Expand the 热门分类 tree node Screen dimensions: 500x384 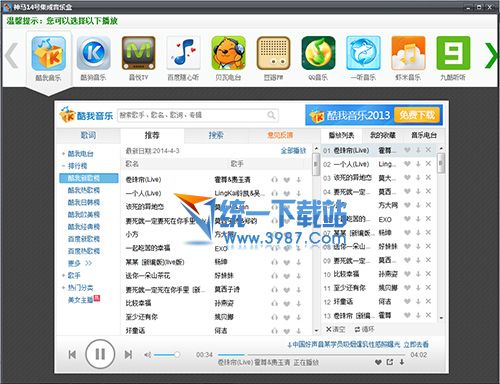(63, 287)
